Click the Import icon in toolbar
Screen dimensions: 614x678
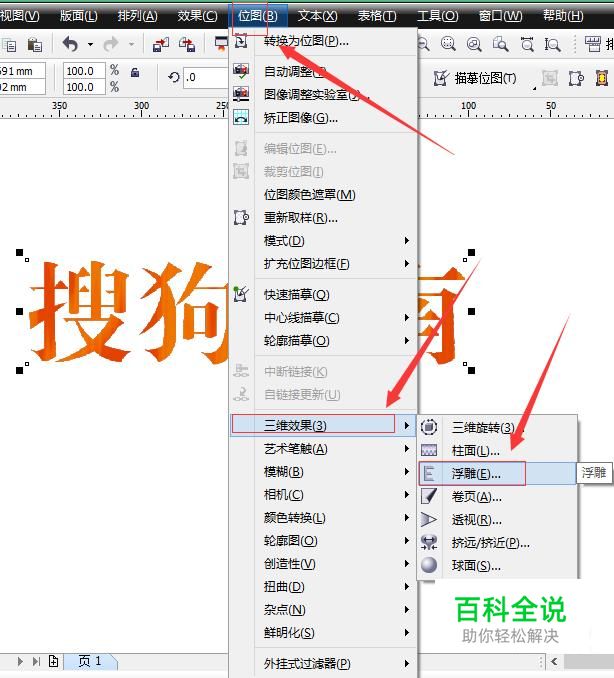pyautogui.click(x=161, y=44)
